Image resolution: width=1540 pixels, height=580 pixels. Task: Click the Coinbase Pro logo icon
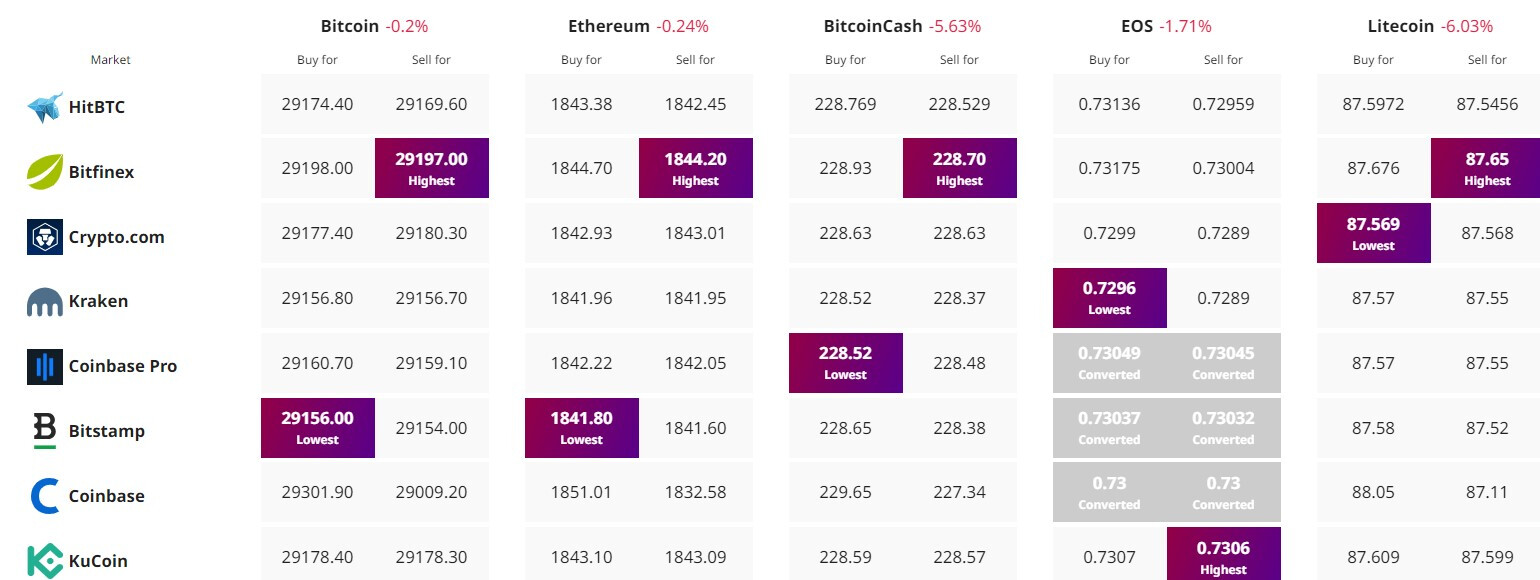(x=45, y=367)
